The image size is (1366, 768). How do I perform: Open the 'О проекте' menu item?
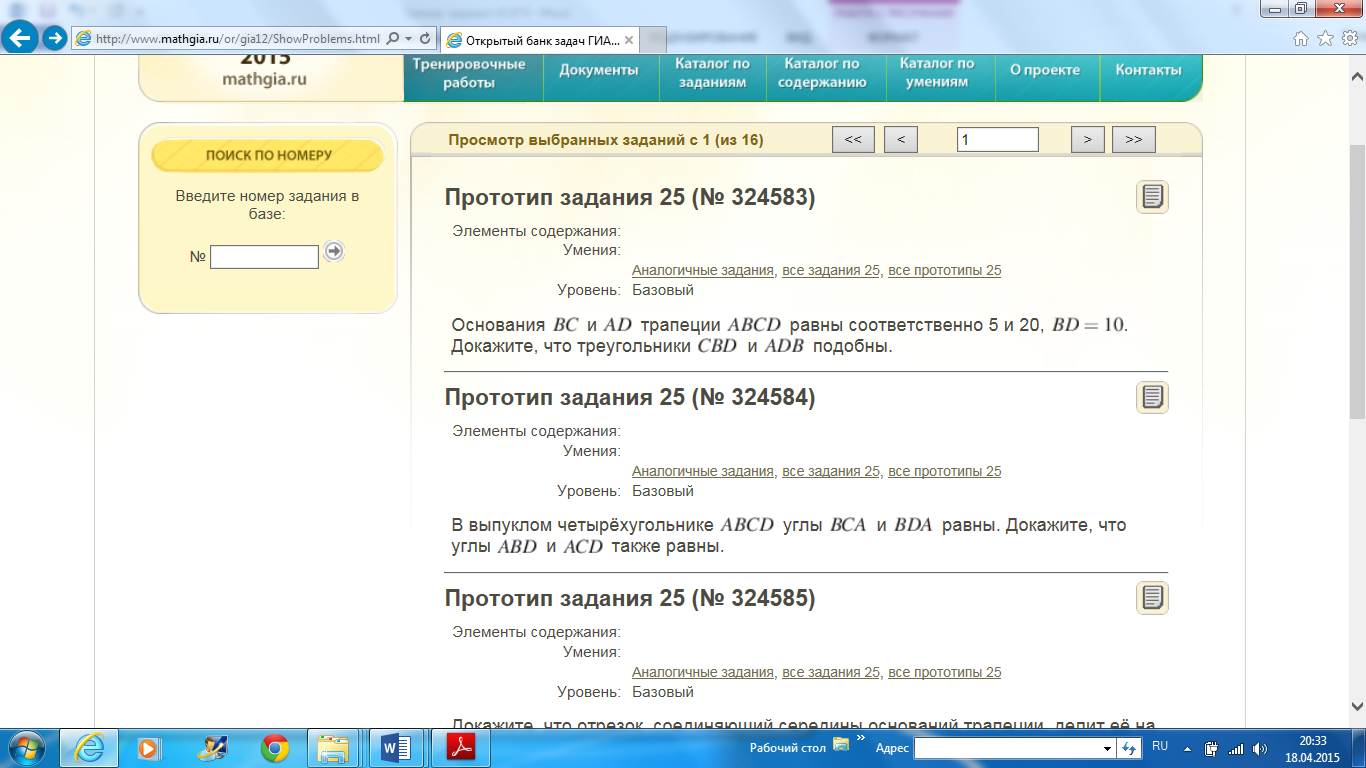coord(1045,70)
